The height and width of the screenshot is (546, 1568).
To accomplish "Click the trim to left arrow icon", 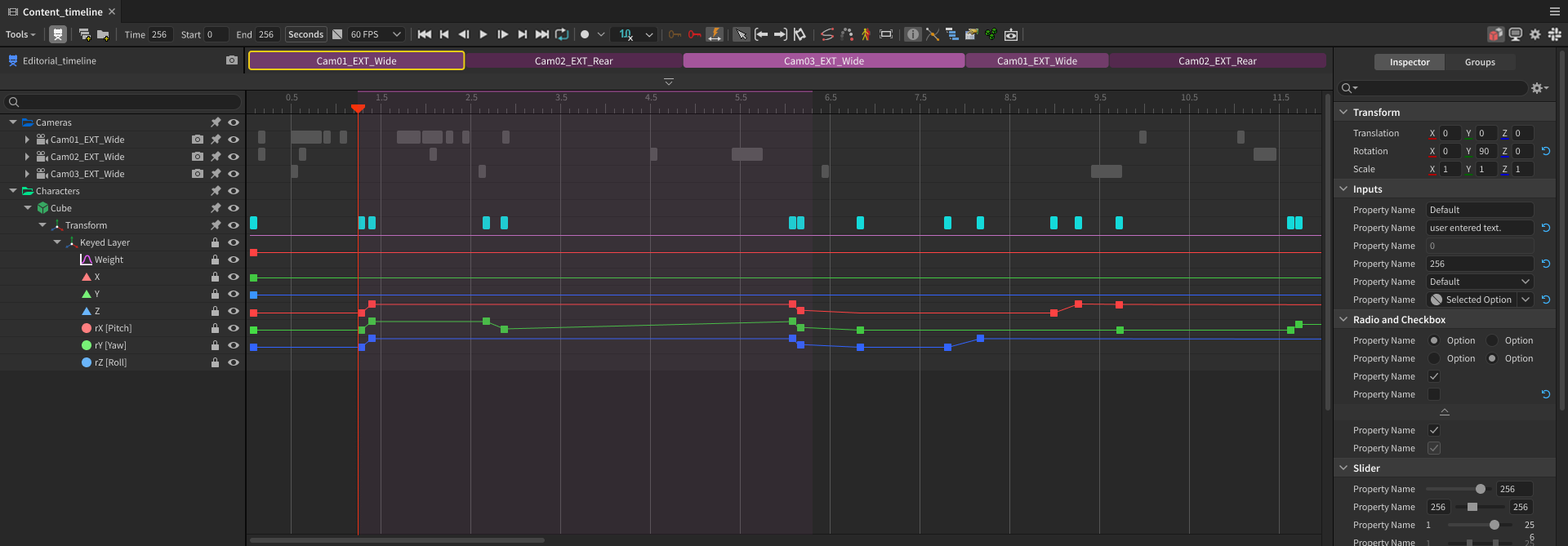I will (761, 34).
